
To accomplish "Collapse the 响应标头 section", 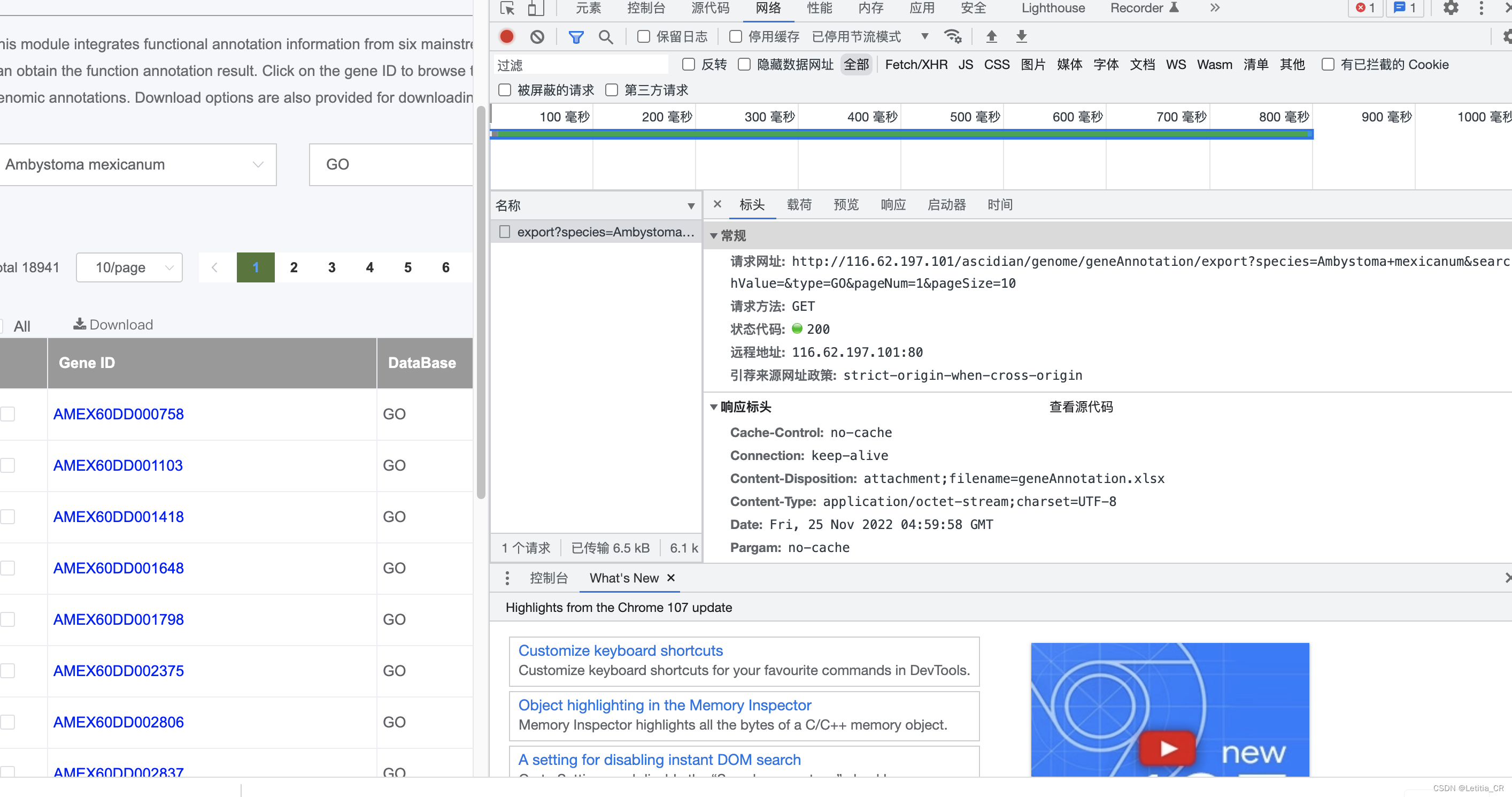I will click(x=714, y=407).
